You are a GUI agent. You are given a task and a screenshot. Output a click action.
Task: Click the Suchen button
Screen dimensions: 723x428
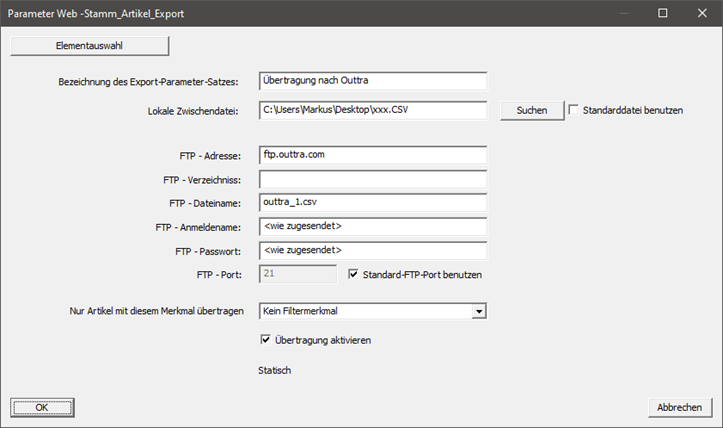tap(532, 110)
